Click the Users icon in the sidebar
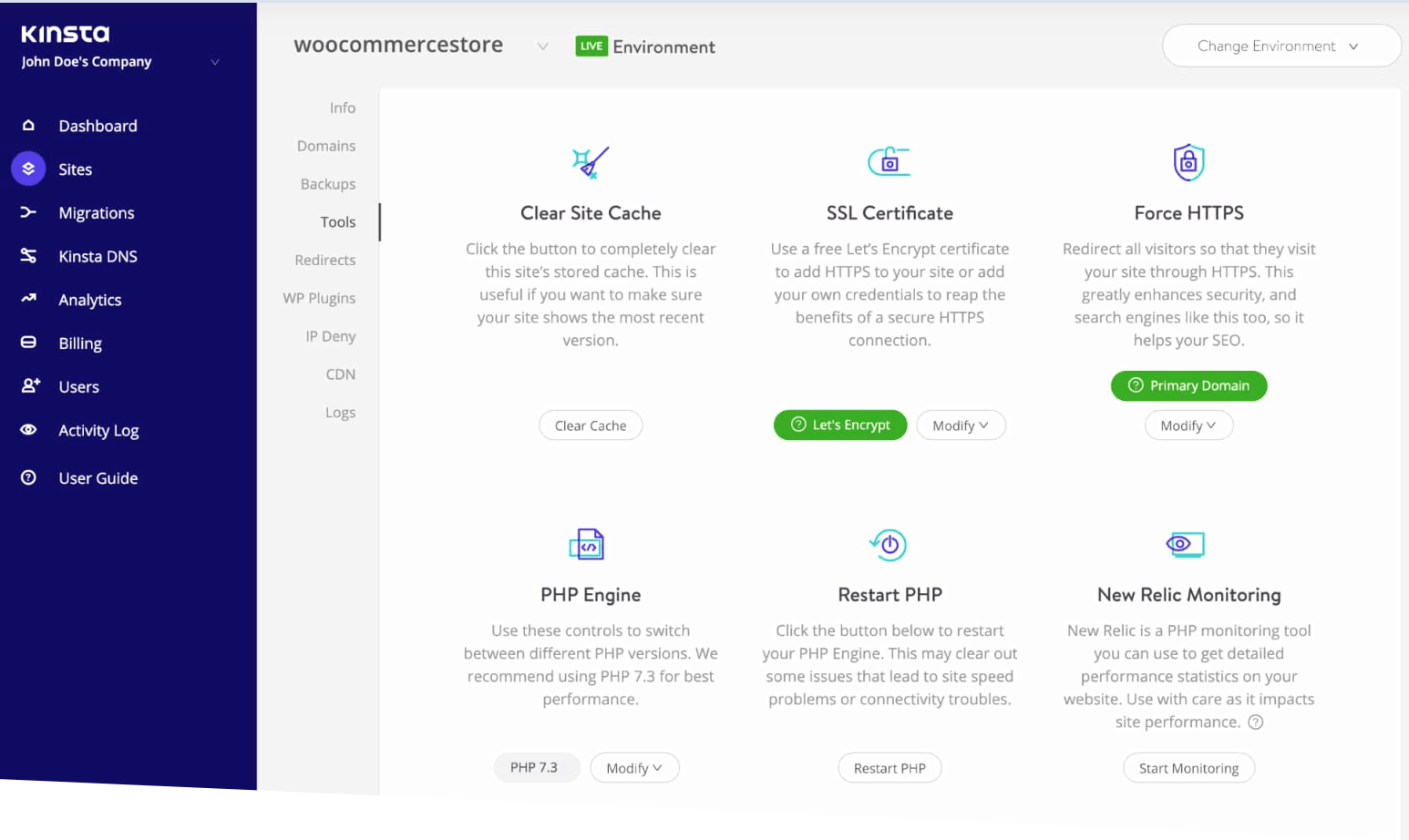Image resolution: width=1409 pixels, height=840 pixels. (x=28, y=386)
